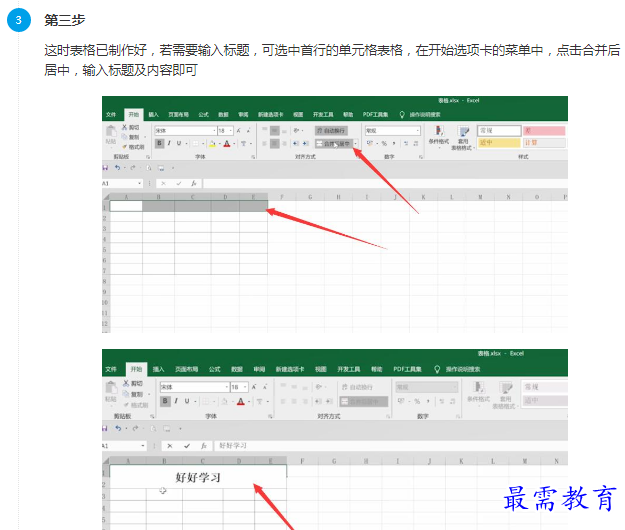This screenshot has width=625, height=530.
Task: Click formula bar showing 好好学习
Action: [x=391, y=446]
